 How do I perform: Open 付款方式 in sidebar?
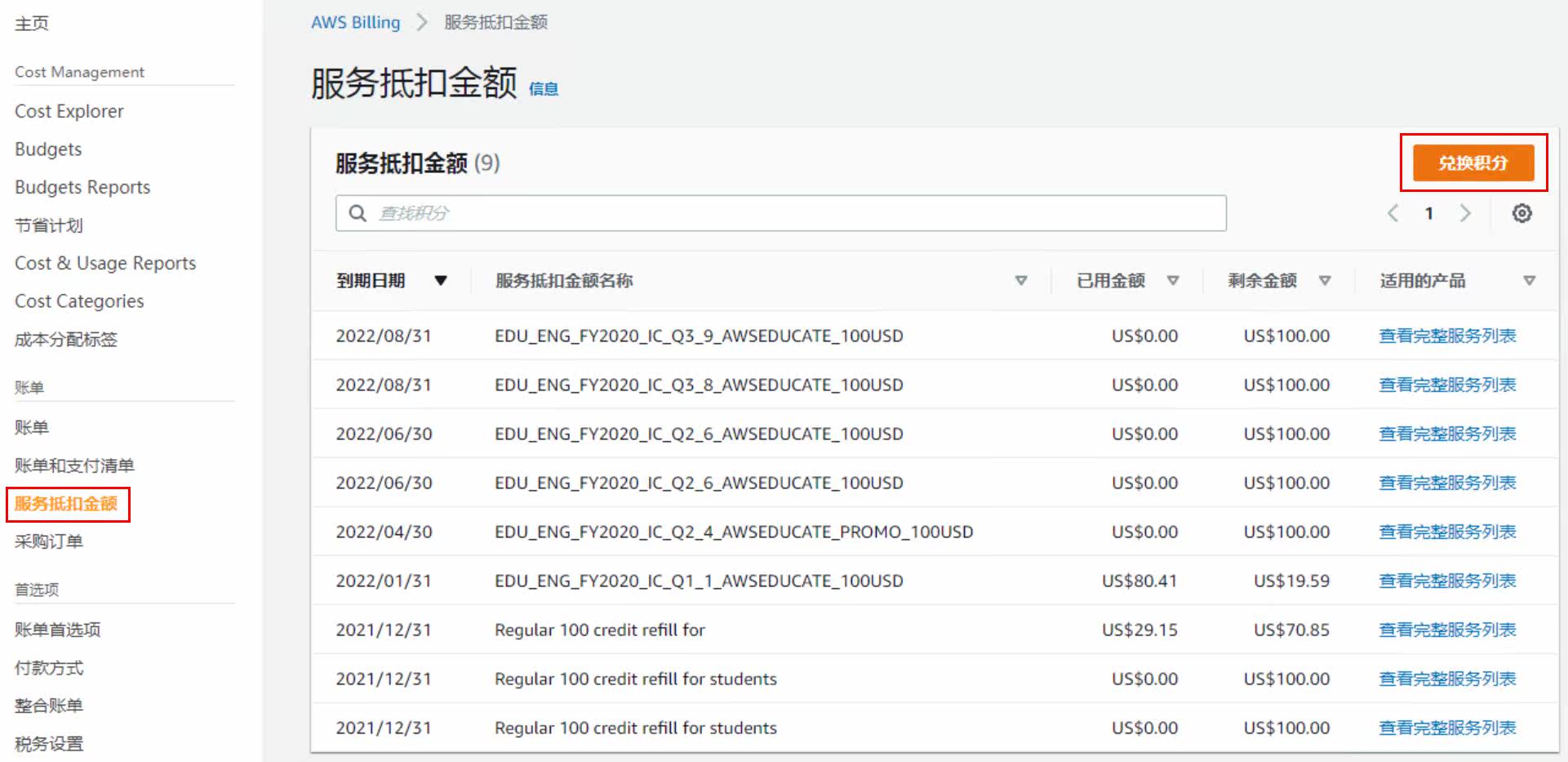coord(49,668)
